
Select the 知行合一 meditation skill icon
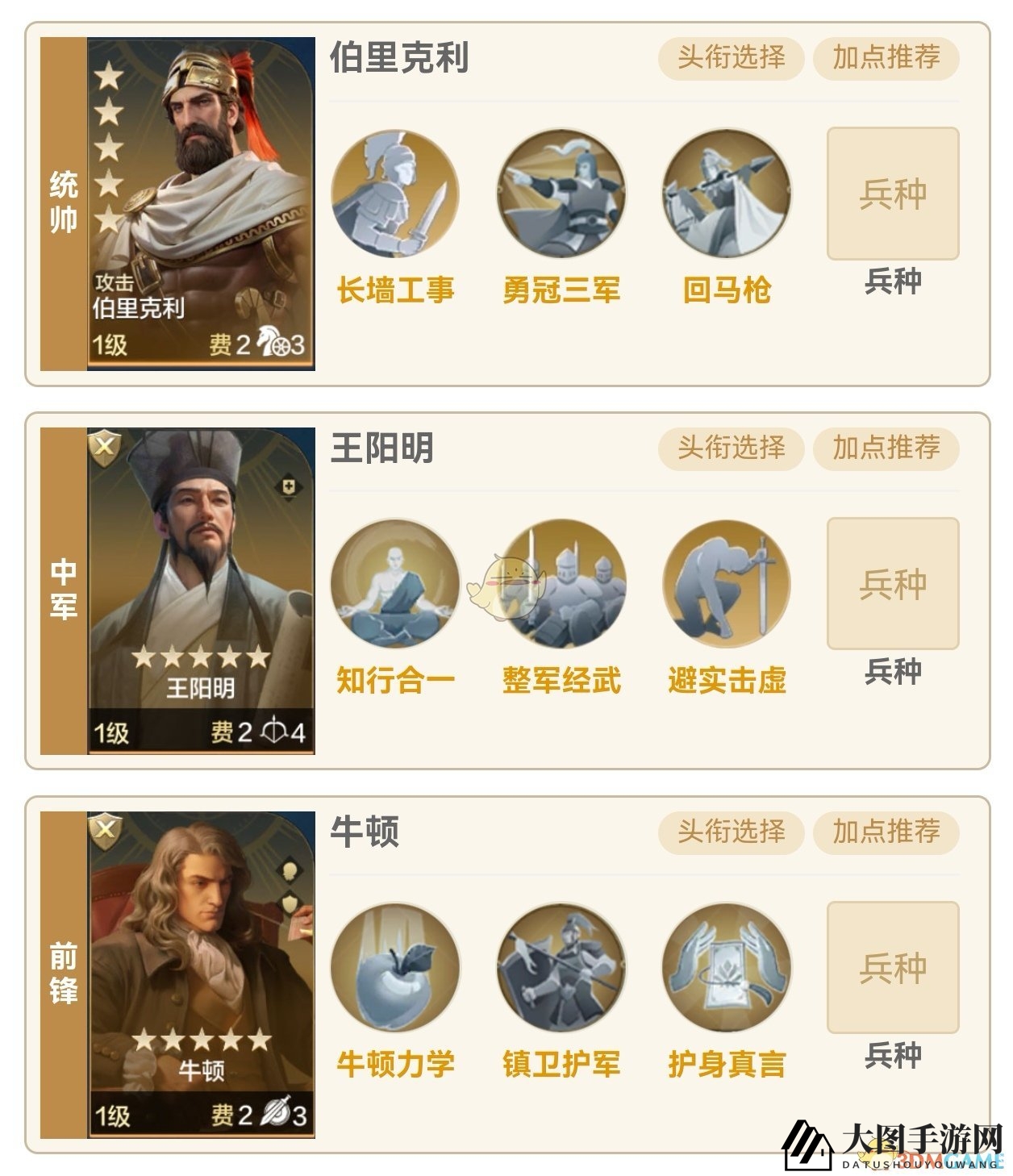(x=395, y=585)
